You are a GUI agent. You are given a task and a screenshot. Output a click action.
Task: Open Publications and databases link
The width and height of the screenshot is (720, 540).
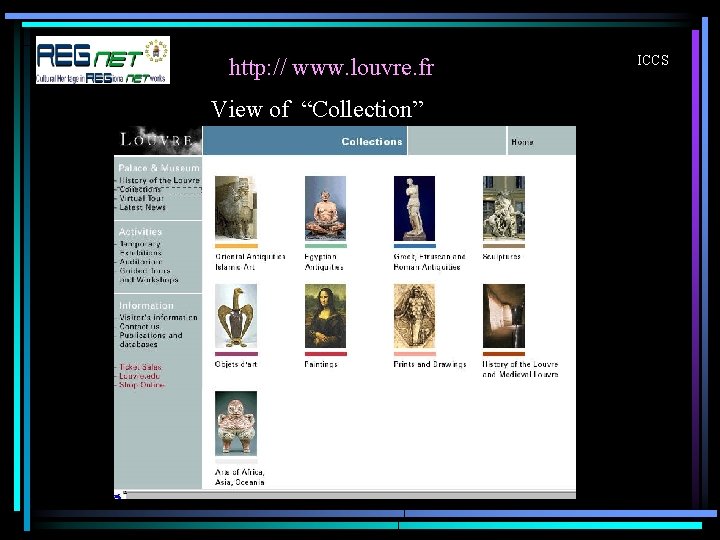[151, 340]
